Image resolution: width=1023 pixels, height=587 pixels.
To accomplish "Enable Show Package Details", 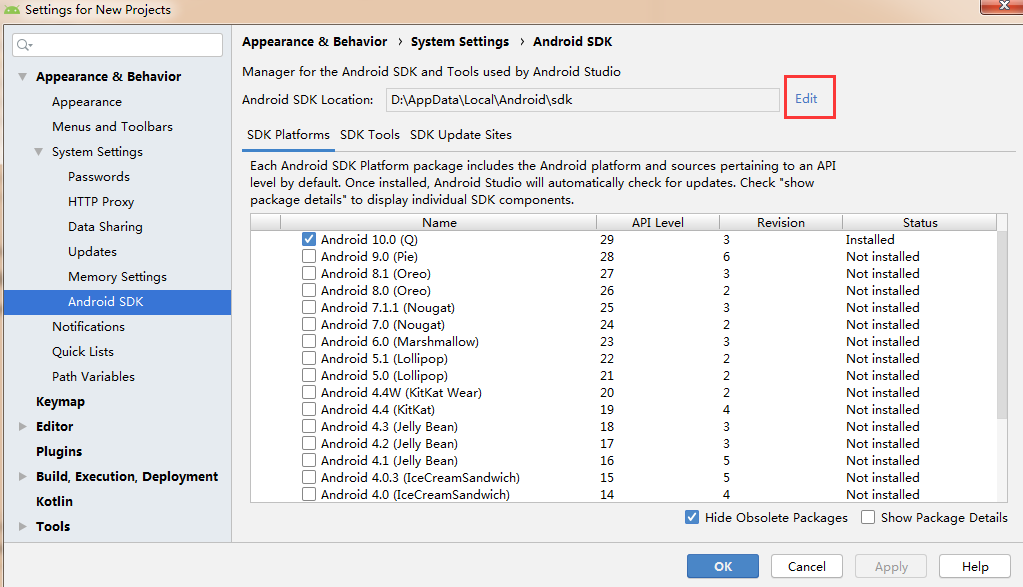I will (867, 517).
